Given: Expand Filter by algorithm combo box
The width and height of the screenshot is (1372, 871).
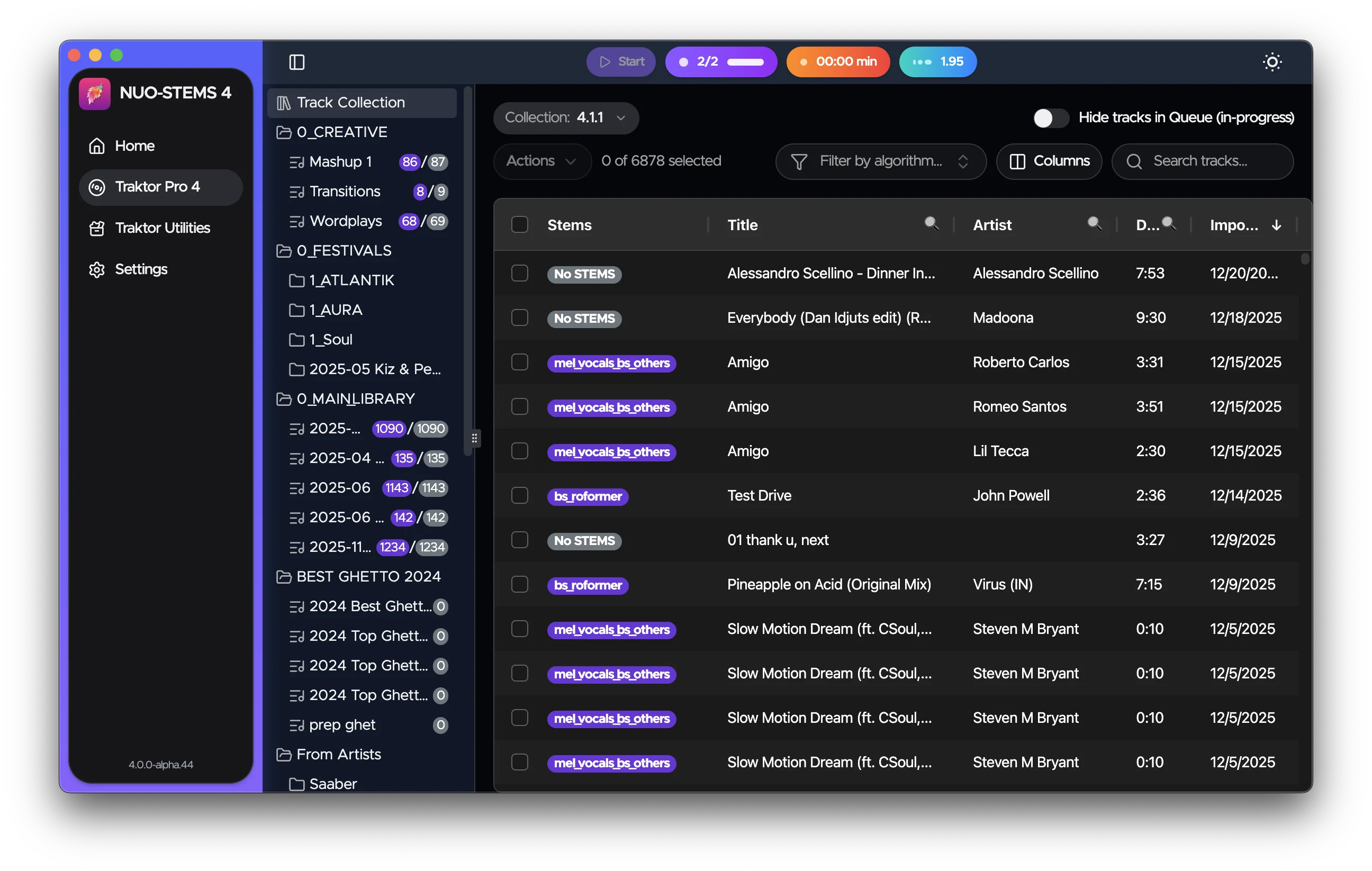Looking at the screenshot, I should 880,161.
